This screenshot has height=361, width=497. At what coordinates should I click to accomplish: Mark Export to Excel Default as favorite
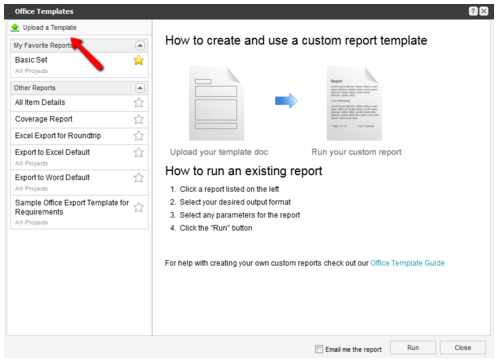[x=139, y=153]
